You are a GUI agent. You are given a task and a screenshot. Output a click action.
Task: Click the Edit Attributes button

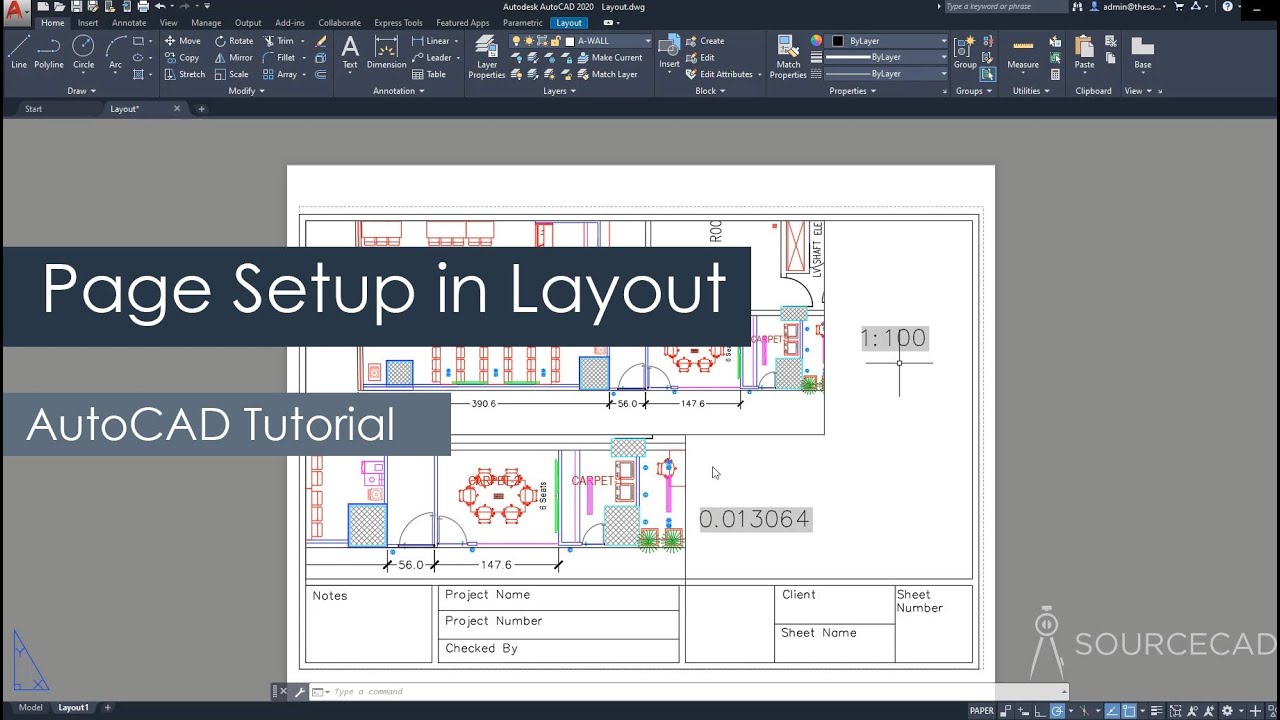tap(724, 74)
